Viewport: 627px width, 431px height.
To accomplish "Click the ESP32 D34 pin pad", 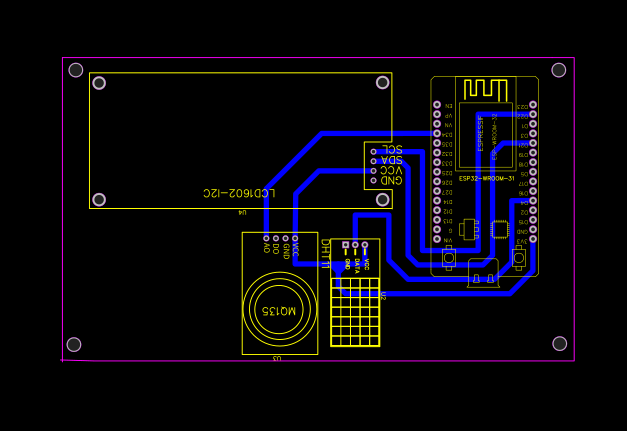I will pyautogui.click(x=437, y=134).
